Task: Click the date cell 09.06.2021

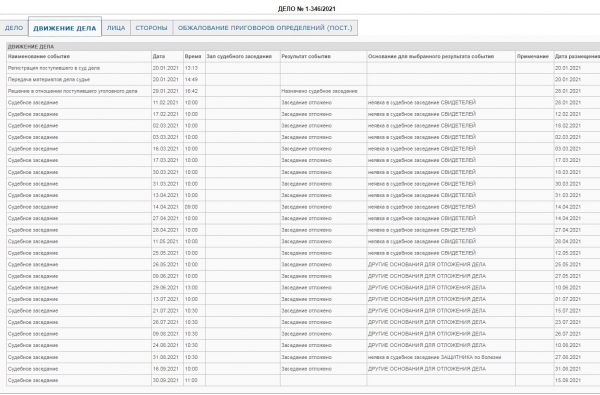Action: coord(166,276)
